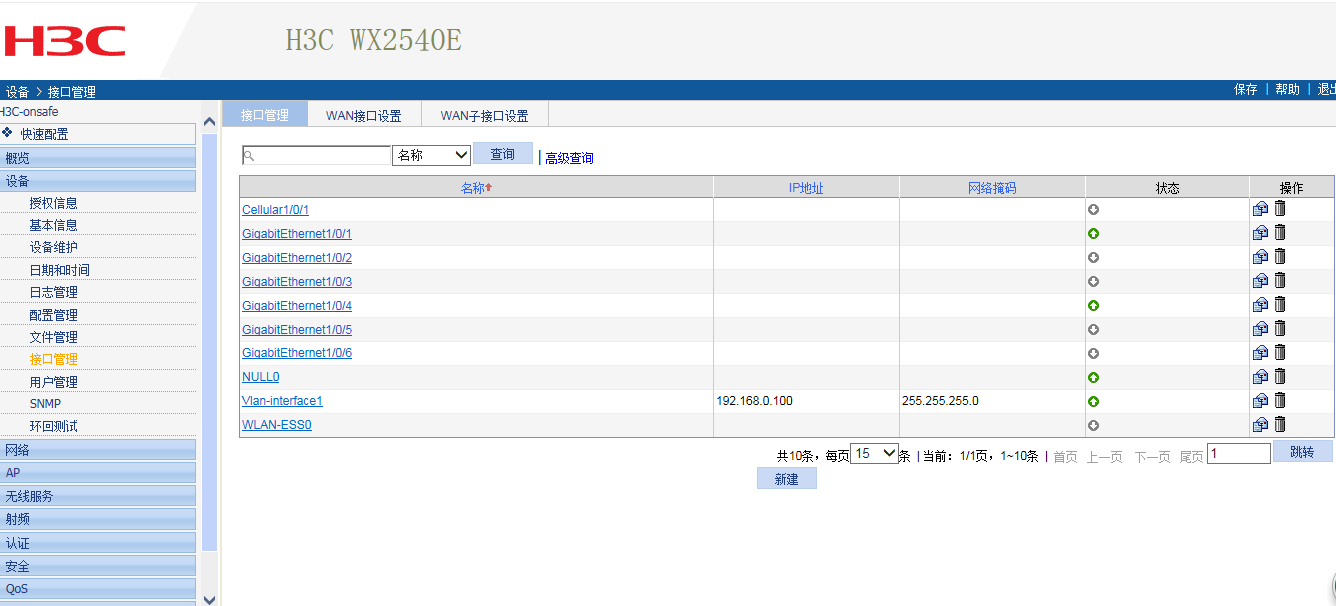This screenshot has width=1336, height=606.
Task: Expand the 网络 menu section
Action: click(98, 450)
